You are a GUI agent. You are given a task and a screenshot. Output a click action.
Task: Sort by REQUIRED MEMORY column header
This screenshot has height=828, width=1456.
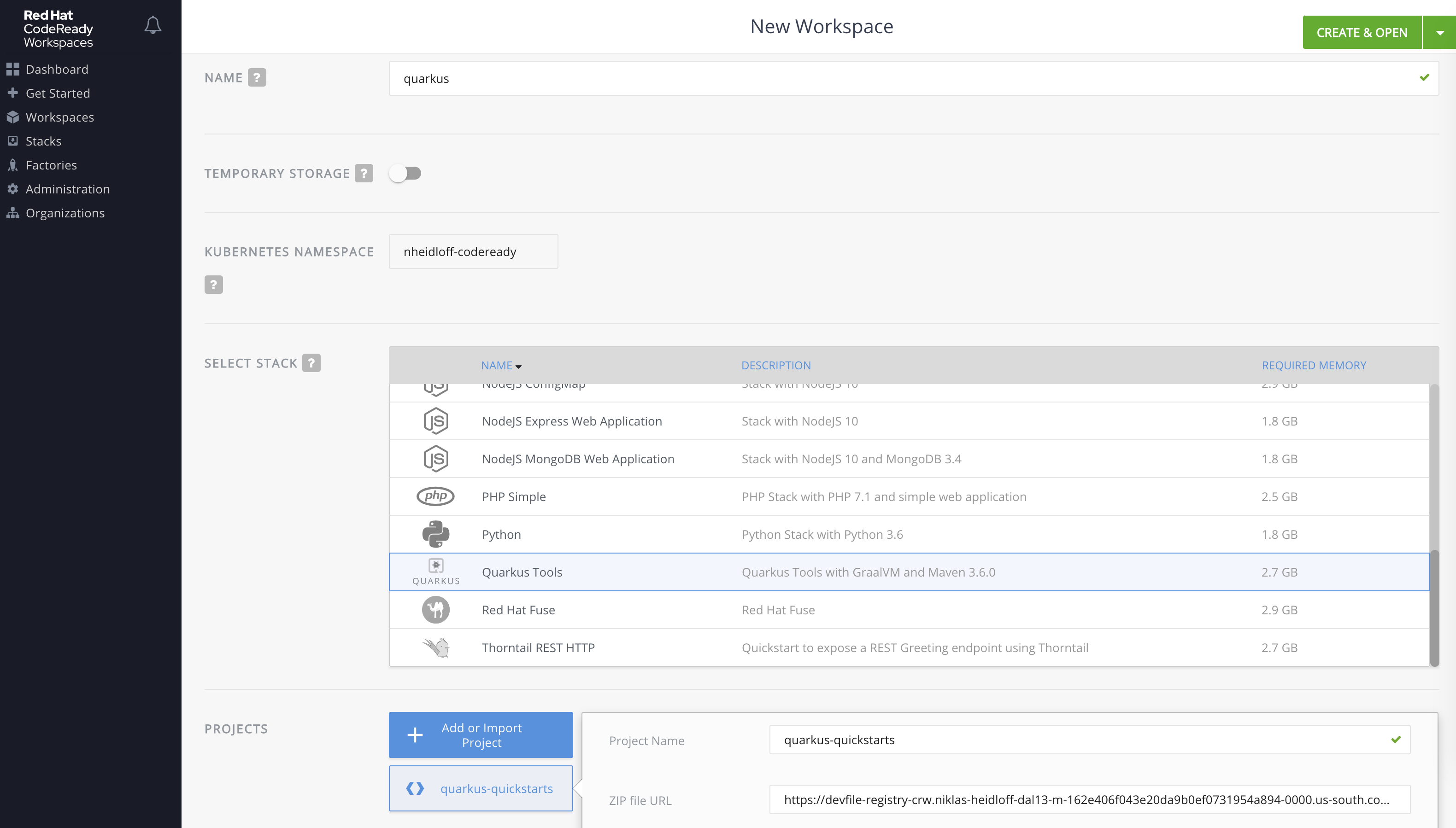tap(1314, 365)
